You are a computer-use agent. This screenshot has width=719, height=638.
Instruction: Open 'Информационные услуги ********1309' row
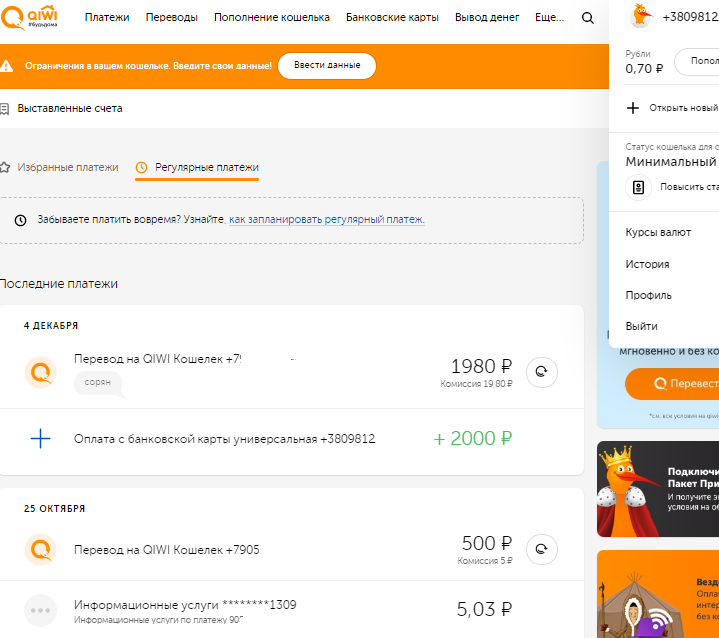[292, 610]
